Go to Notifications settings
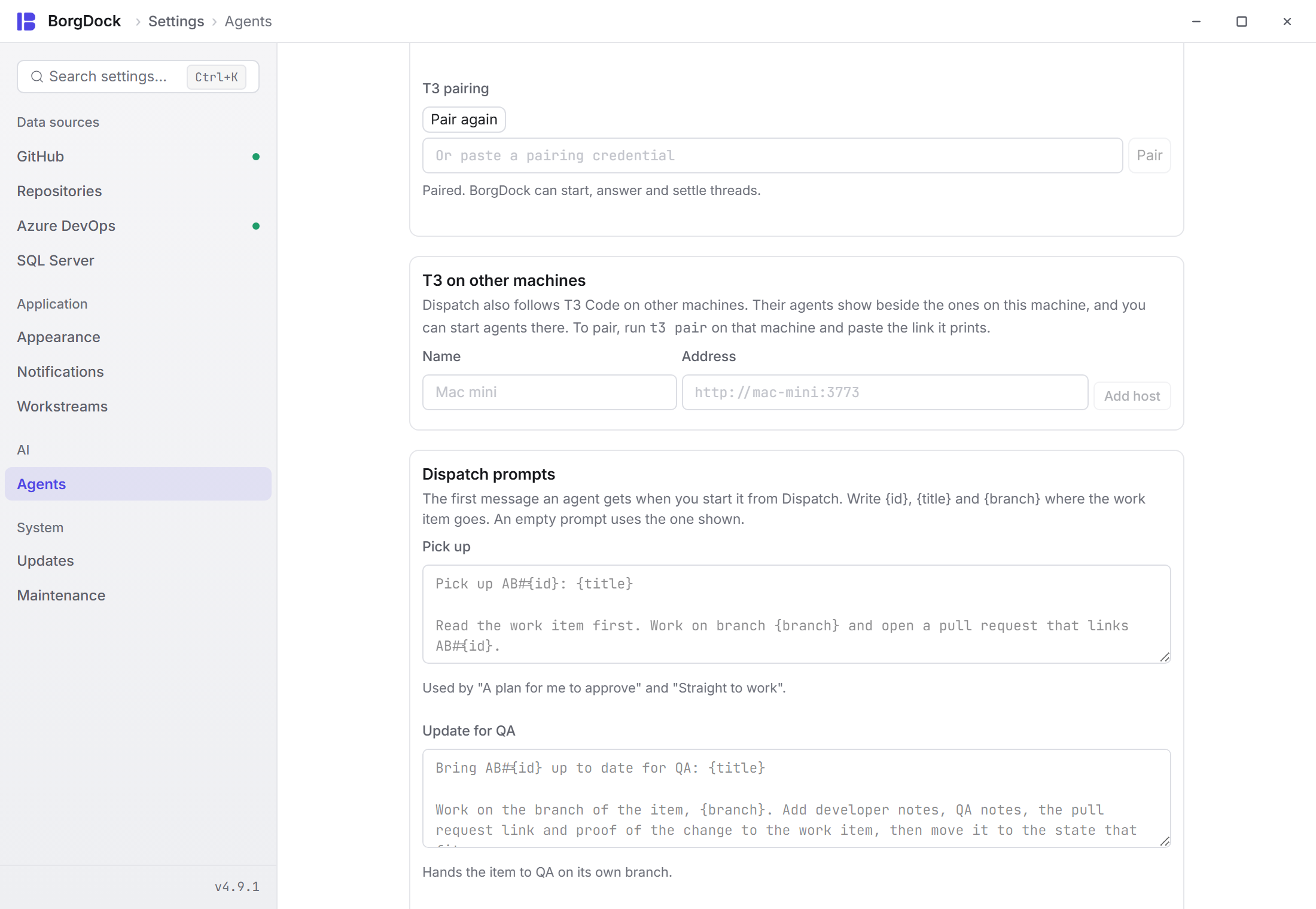Image resolution: width=1316 pixels, height=909 pixels. click(138, 372)
